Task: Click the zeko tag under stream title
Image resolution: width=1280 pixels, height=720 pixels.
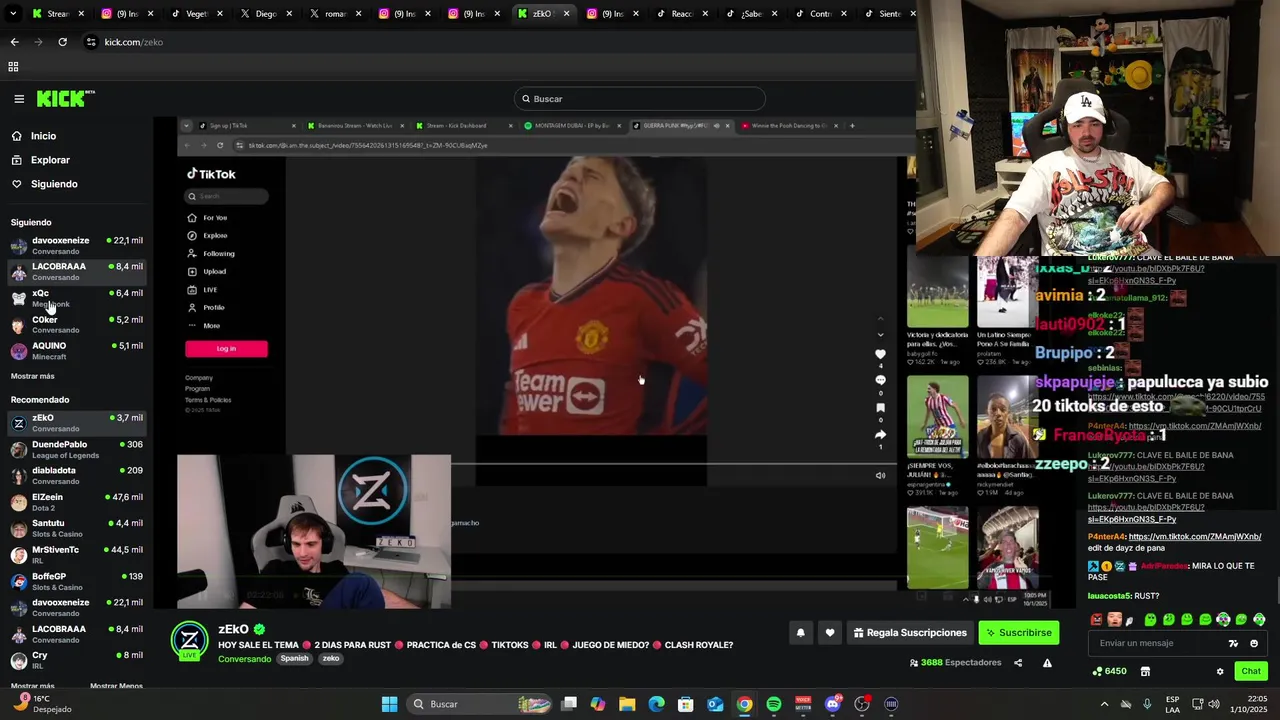Action: point(331,659)
